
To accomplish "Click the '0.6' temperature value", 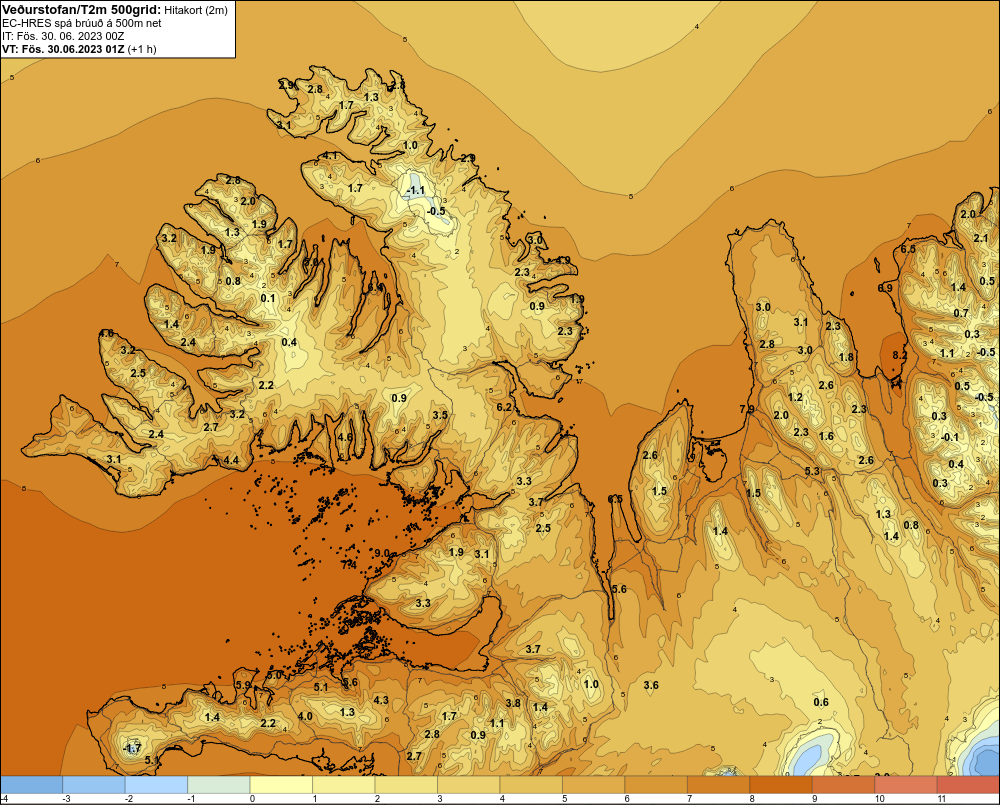I will pyautogui.click(x=821, y=702).
